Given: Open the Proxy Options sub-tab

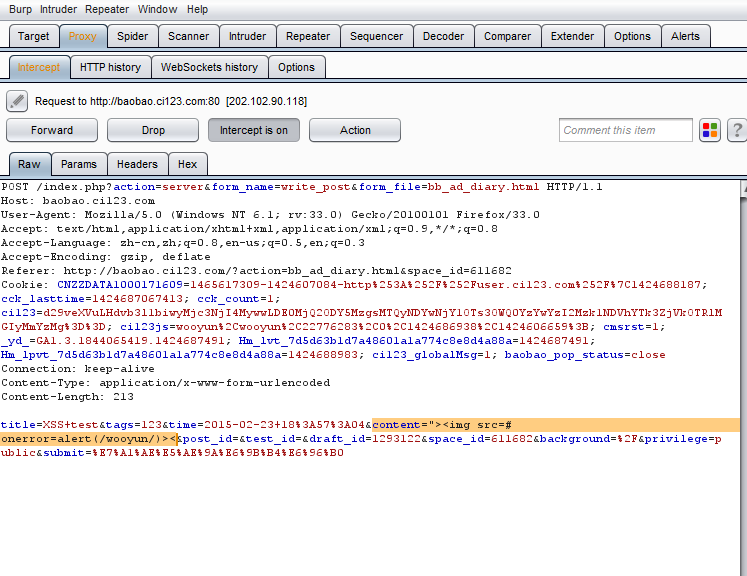Looking at the screenshot, I should coord(296,67).
